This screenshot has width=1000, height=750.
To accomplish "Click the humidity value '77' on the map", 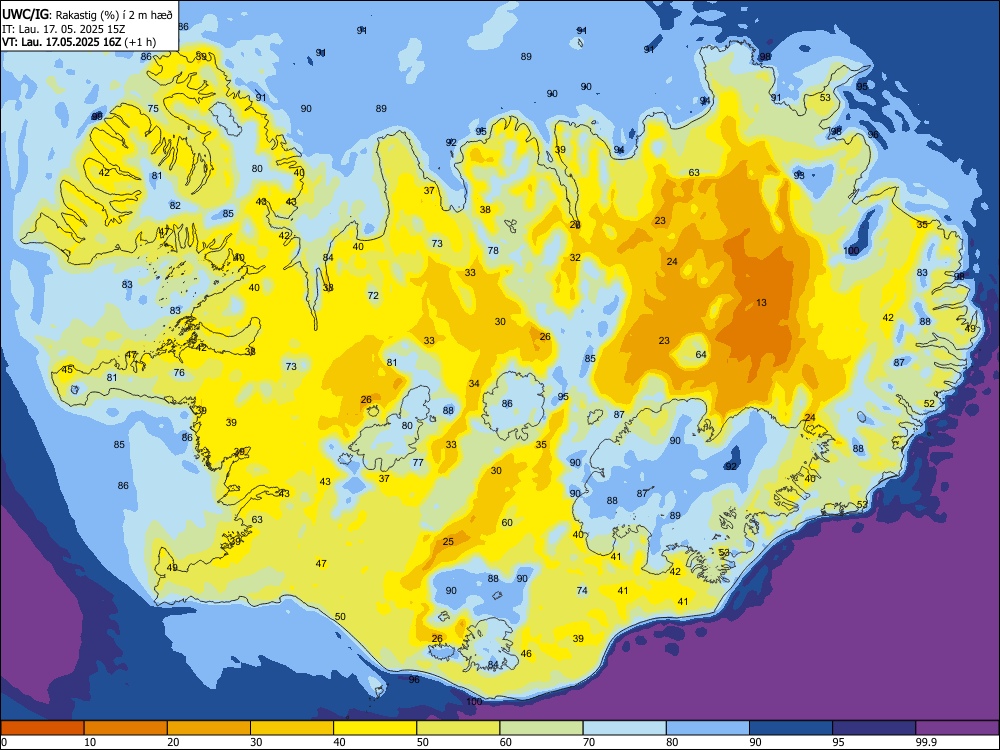I will (418, 462).
